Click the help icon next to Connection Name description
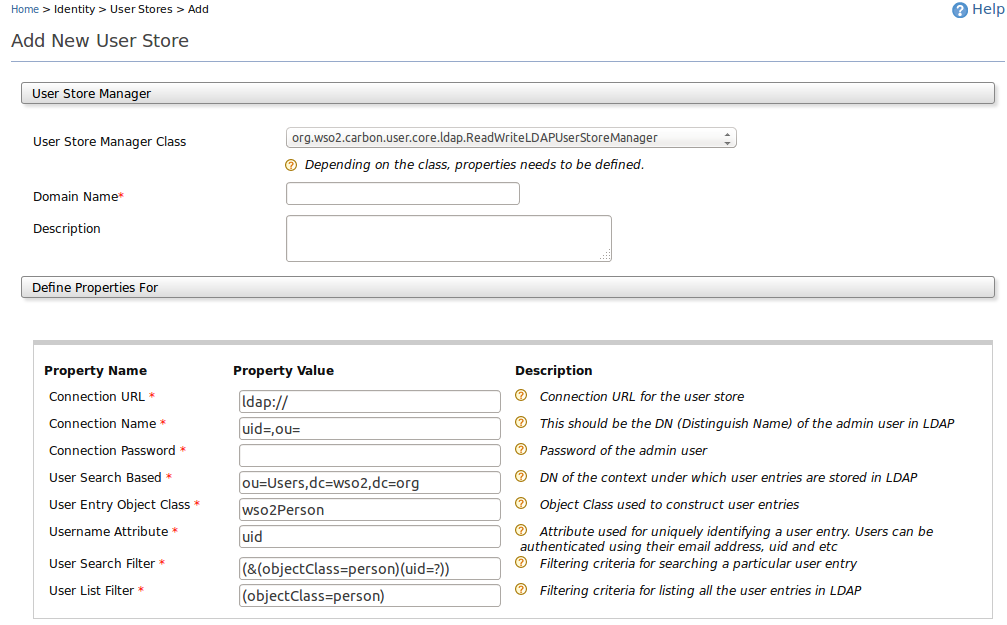1007x625 pixels. pos(521,423)
